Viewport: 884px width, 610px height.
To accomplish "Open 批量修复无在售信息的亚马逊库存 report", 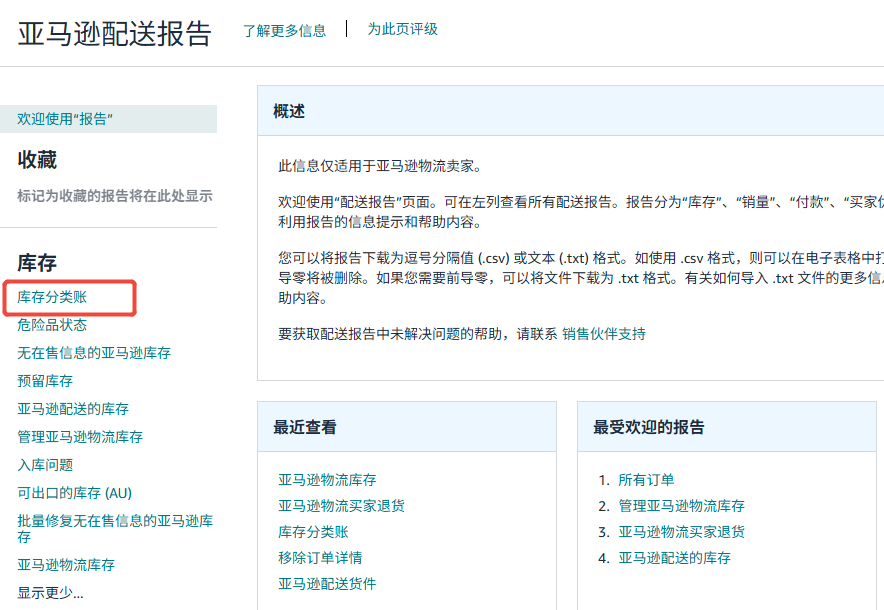I will click(115, 529).
